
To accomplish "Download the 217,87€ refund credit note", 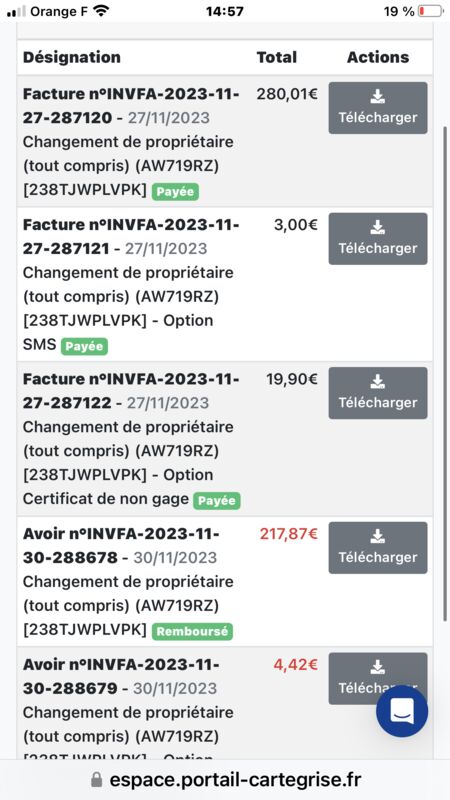I will tap(378, 547).
